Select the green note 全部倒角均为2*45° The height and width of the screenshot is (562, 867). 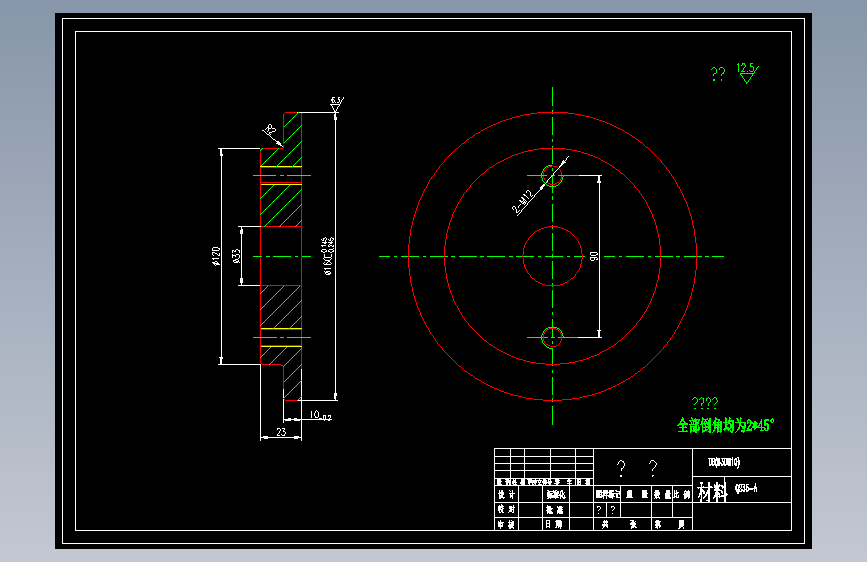[725, 425]
